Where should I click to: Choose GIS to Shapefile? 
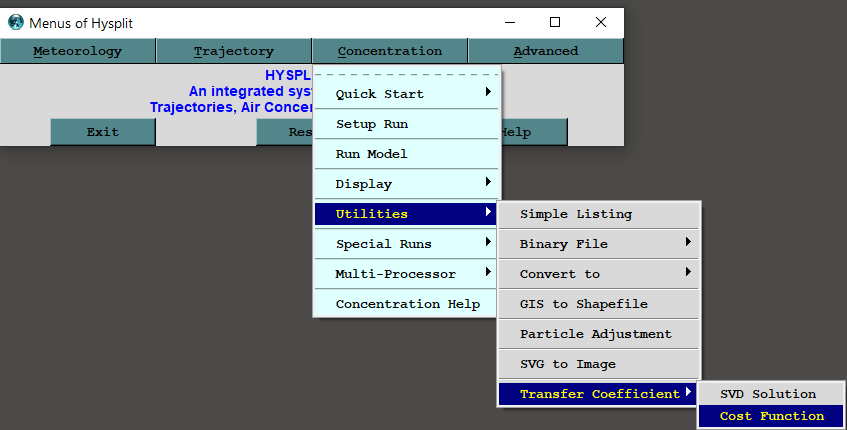click(599, 304)
